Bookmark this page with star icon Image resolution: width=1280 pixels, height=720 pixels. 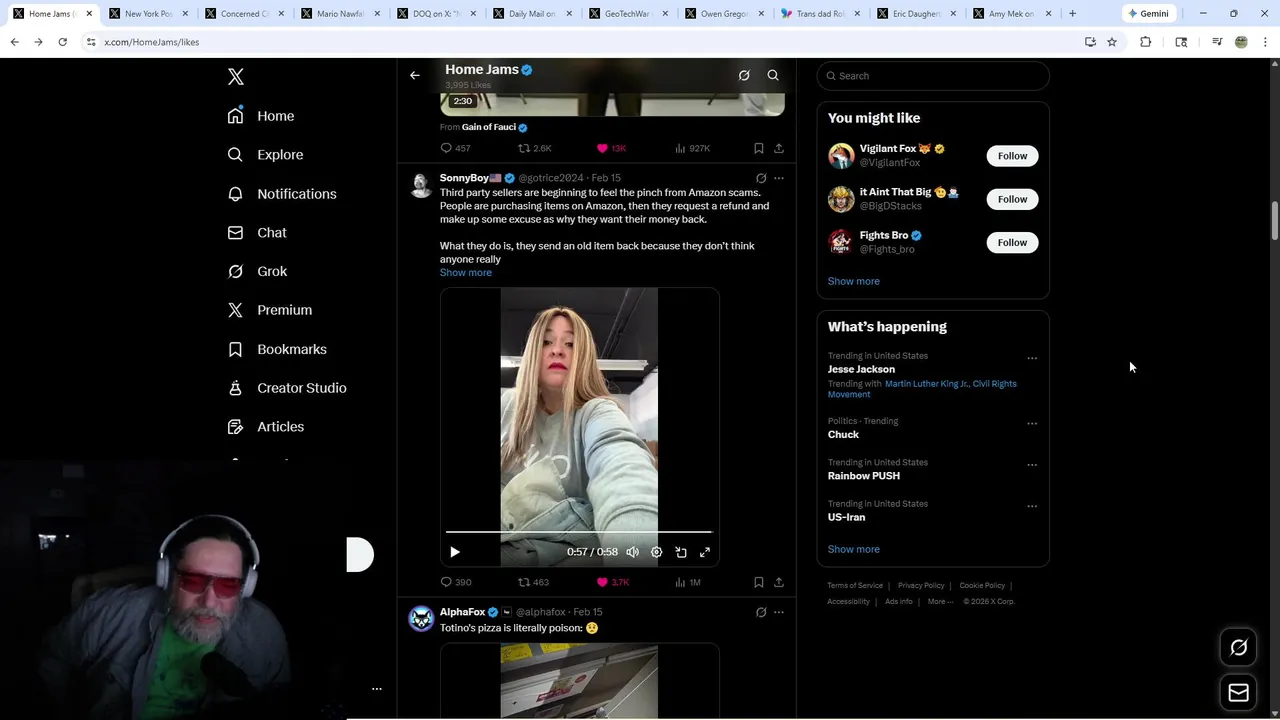point(1112,42)
